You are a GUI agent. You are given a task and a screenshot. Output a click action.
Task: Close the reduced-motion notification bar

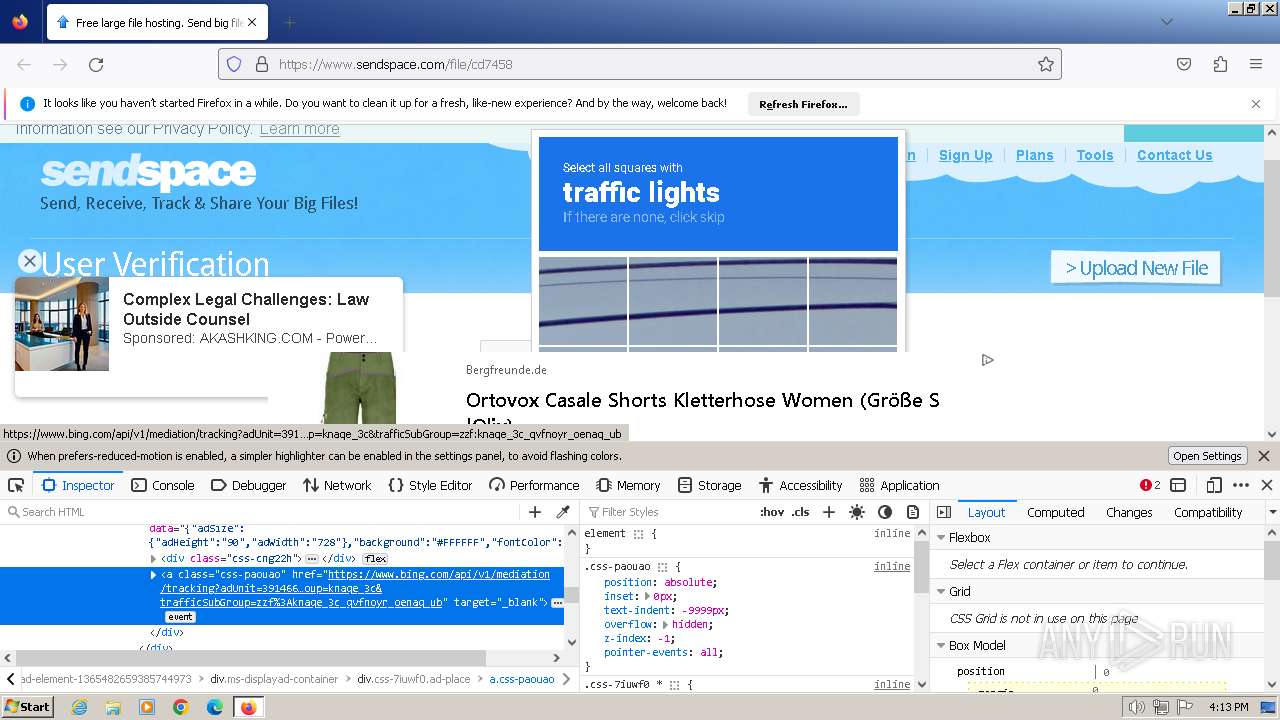(x=1264, y=456)
